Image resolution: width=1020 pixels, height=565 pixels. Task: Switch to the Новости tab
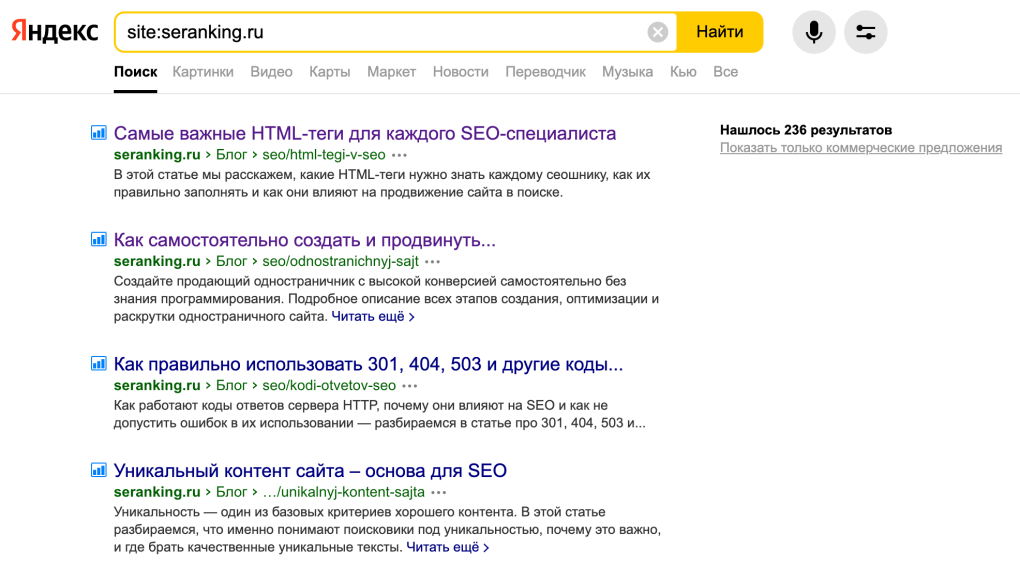460,72
